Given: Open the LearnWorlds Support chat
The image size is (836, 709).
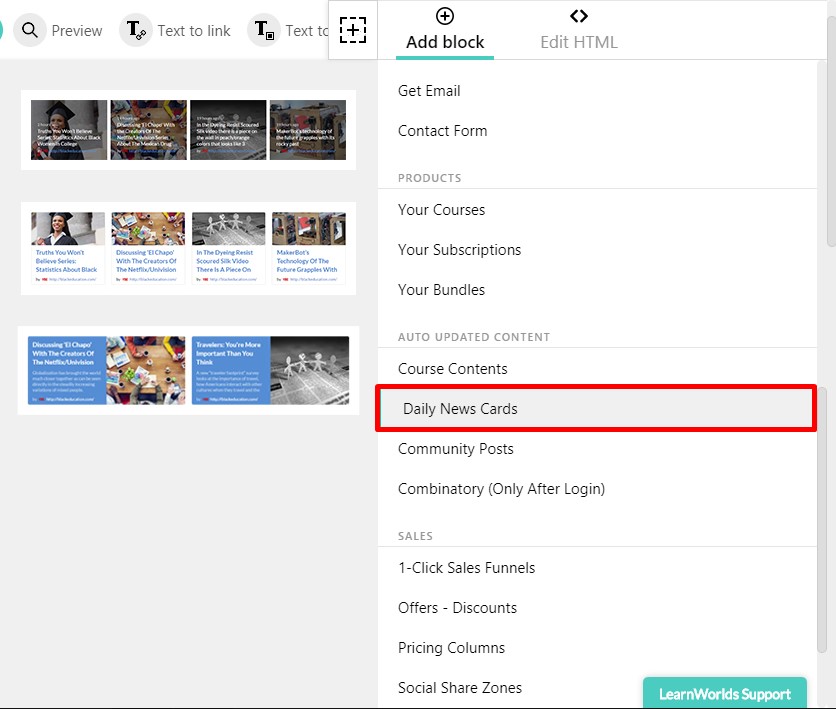Looking at the screenshot, I should tap(725, 694).
